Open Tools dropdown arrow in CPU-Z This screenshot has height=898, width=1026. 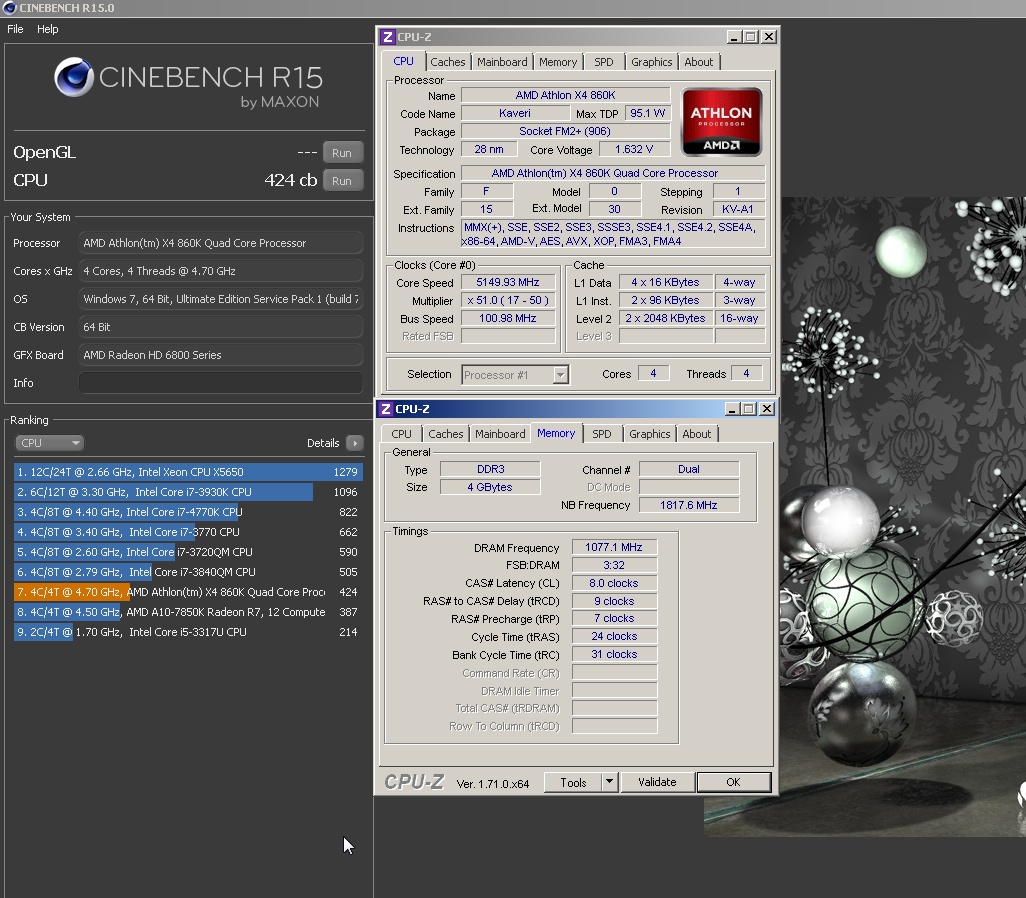[x=609, y=781]
